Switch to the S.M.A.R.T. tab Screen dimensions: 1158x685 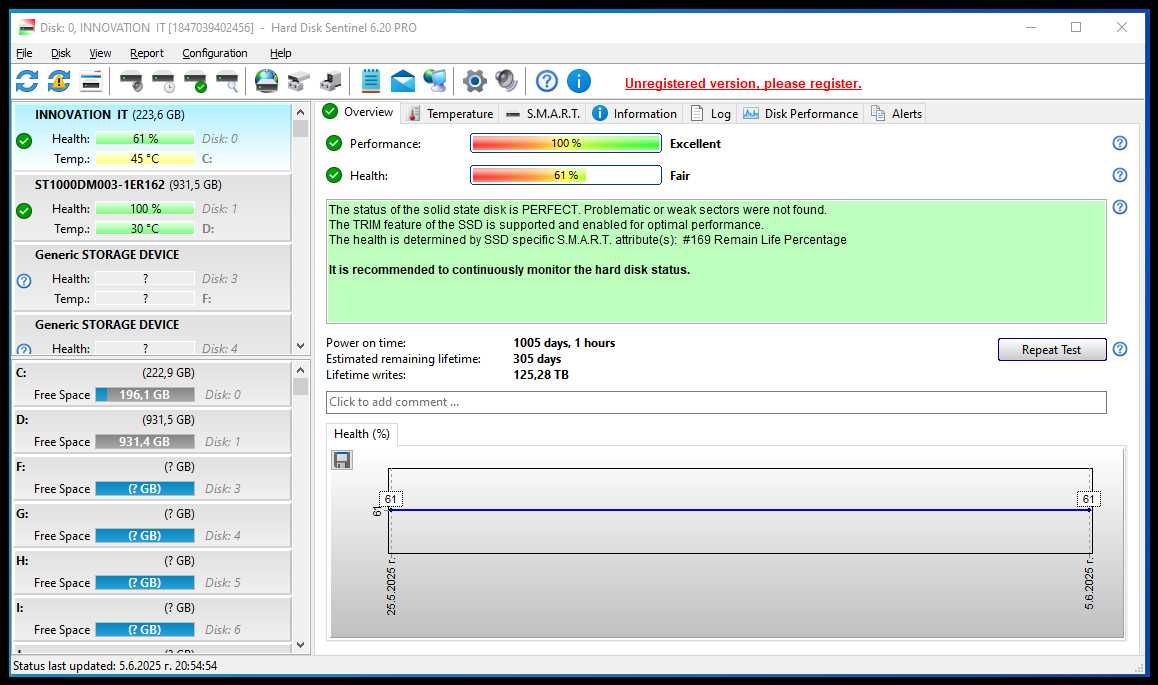(x=543, y=114)
